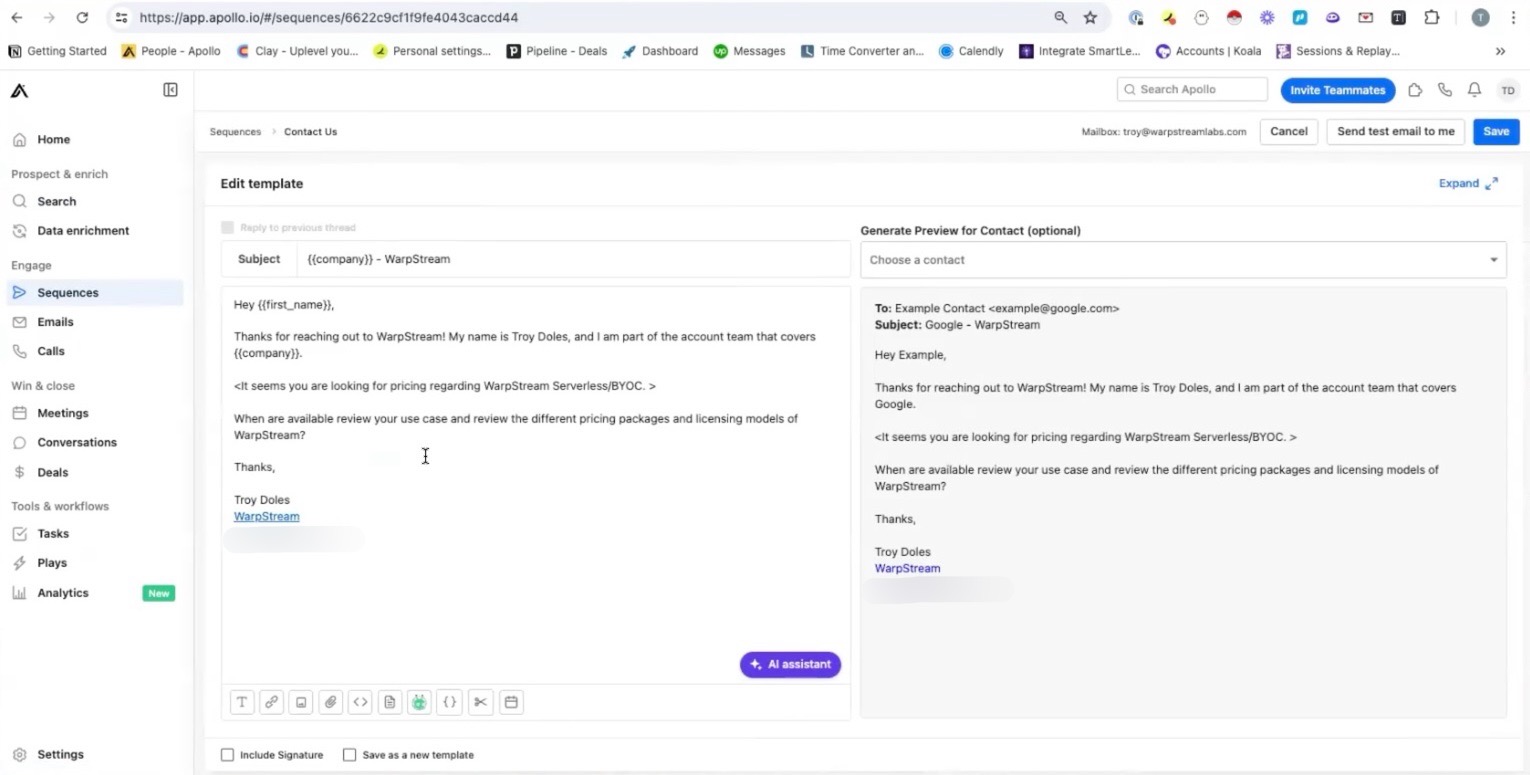Open Chrome profile avatar T
The width and height of the screenshot is (1530, 775).
tap(1481, 17)
